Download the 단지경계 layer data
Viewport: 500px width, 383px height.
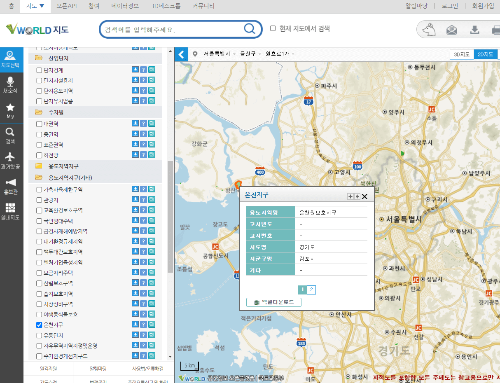[x=135, y=70]
